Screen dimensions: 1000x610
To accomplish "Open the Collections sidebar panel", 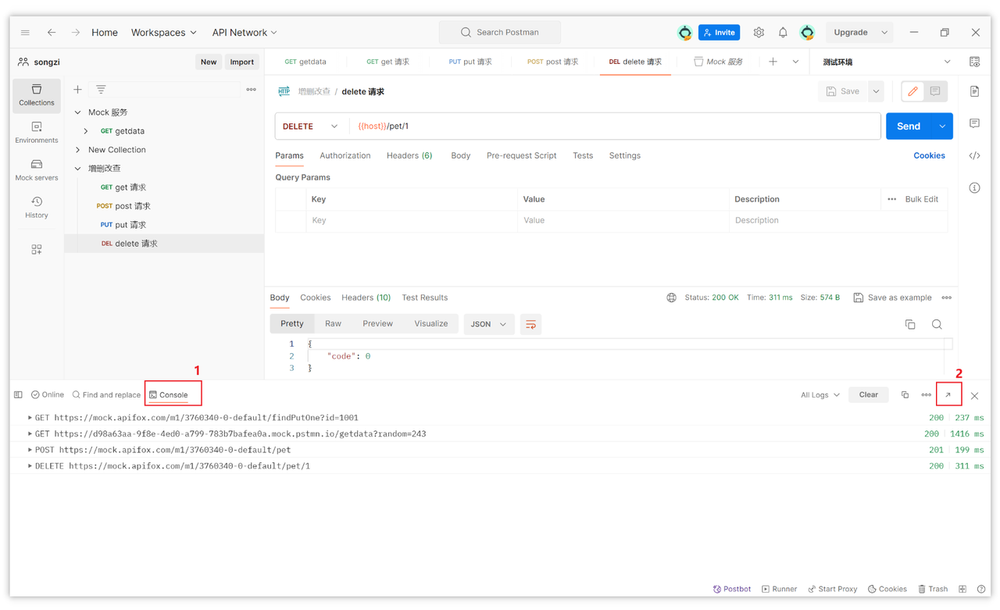I will tap(36, 95).
